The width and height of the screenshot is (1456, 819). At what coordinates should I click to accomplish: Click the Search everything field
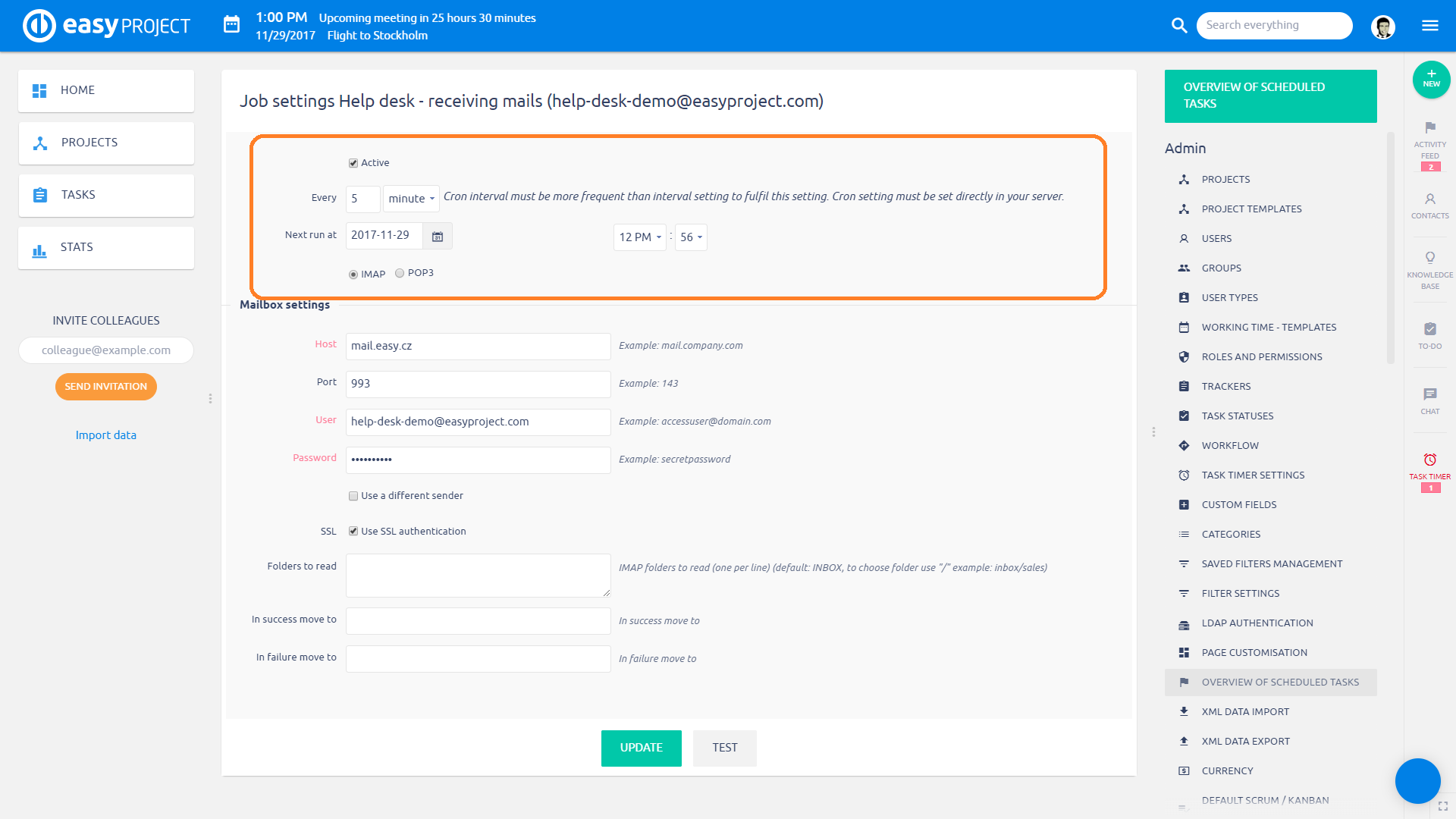point(1274,26)
